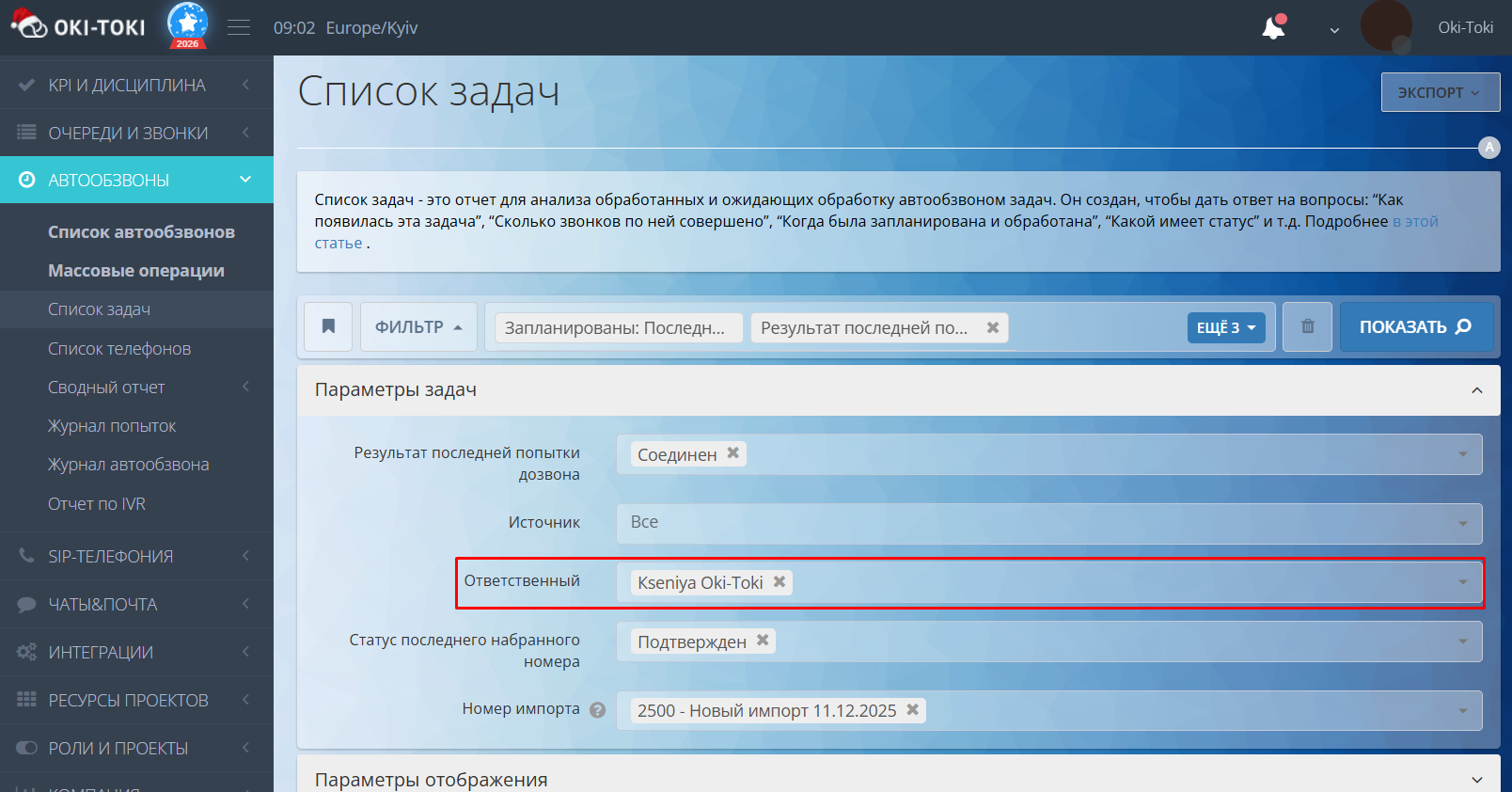Viewport: 1512px width, 792px height.
Task: Toggle the hamburger sidebar menu icon
Action: pos(239,28)
